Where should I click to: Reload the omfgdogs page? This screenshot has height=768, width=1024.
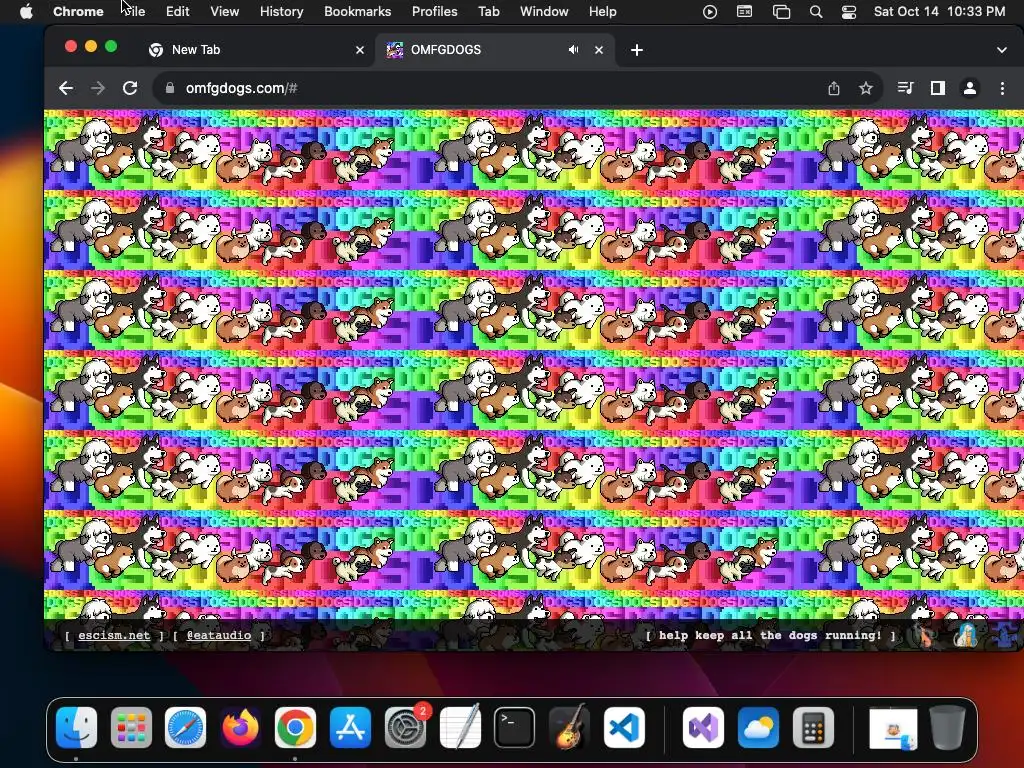pyautogui.click(x=130, y=88)
